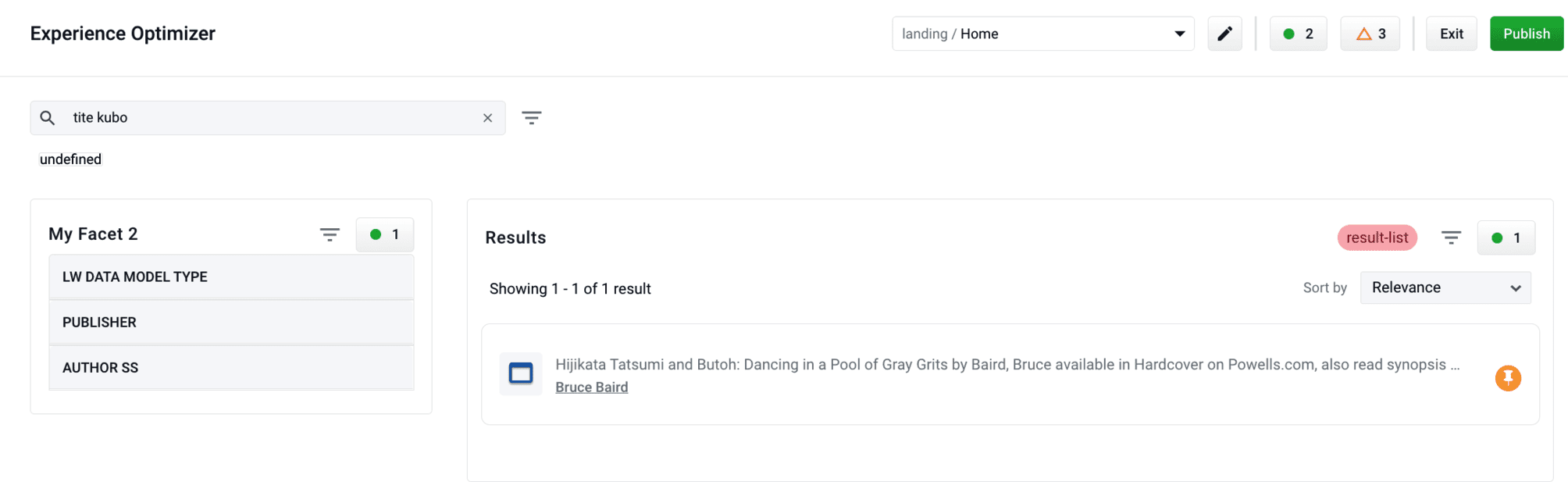Click result document type icon

[x=521, y=373]
